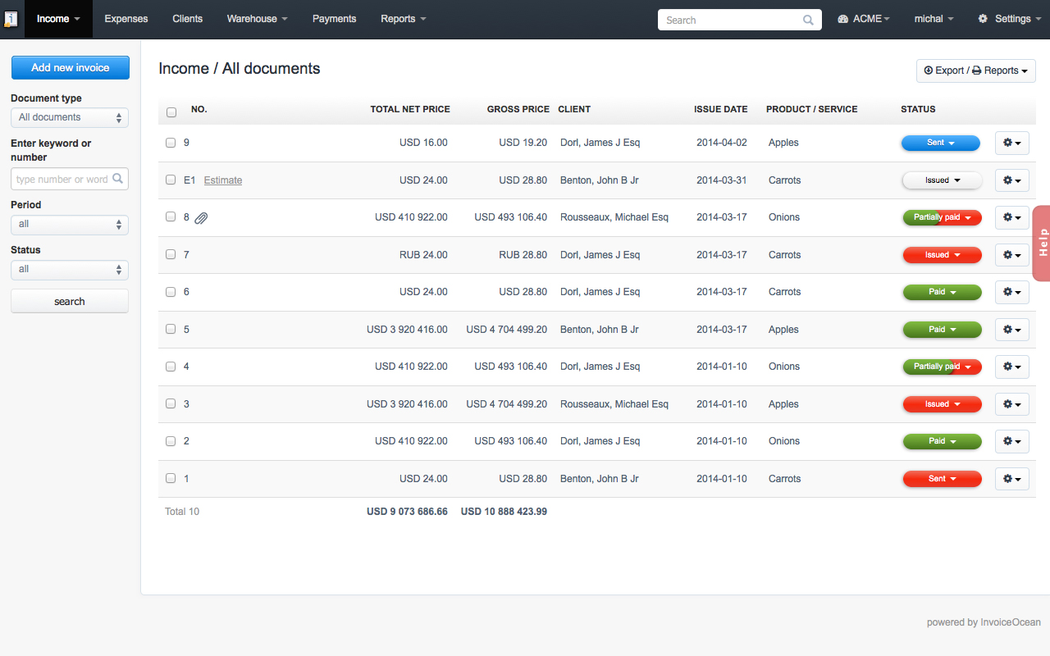Expand the Period filter dropdown
Screen dimensions: 1050x656
[x=69, y=224]
